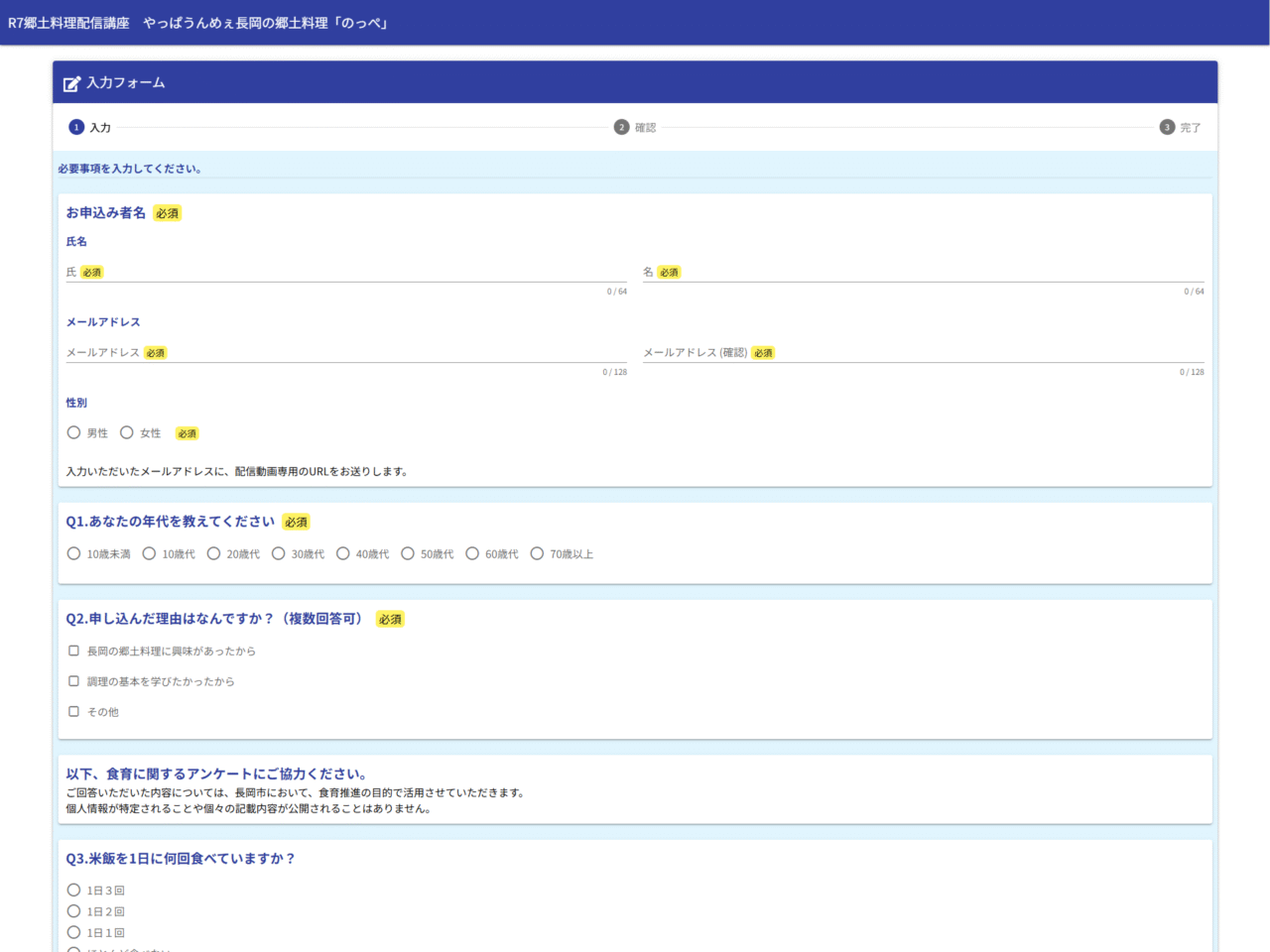The image size is (1270, 952).
Task: Choose the 70歳以上 age option
Action: pyautogui.click(x=537, y=553)
